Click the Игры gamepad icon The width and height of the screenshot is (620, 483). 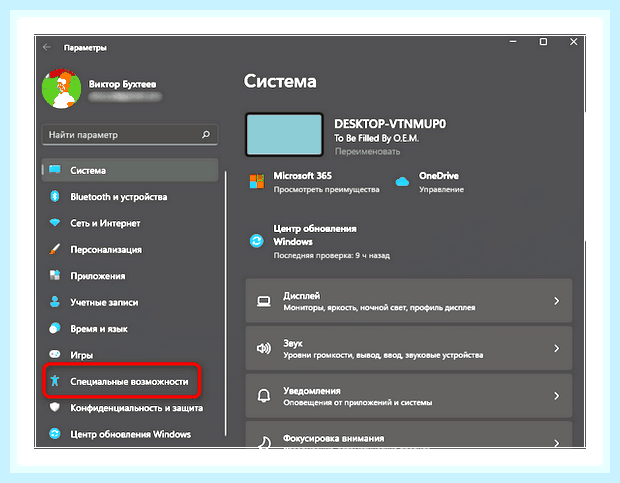pyautogui.click(x=55, y=354)
